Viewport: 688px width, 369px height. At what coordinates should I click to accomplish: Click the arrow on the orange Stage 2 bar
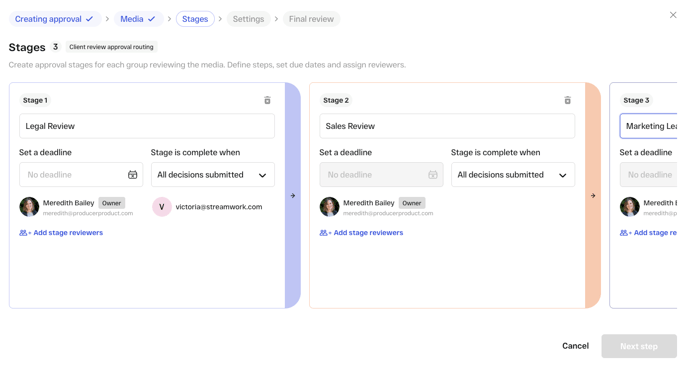pyautogui.click(x=593, y=196)
